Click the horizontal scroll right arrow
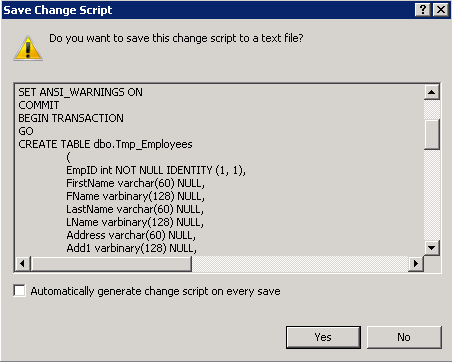This screenshot has height=362, width=452. (x=416, y=264)
